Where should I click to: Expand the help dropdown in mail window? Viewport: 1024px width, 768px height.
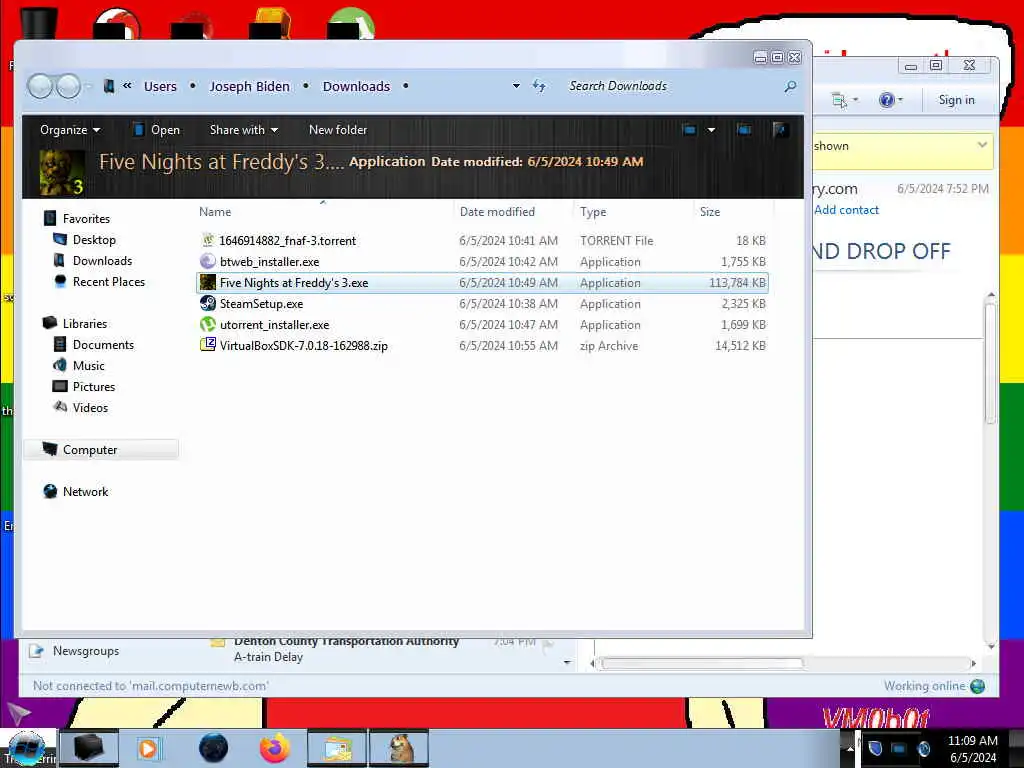pyautogui.click(x=900, y=100)
